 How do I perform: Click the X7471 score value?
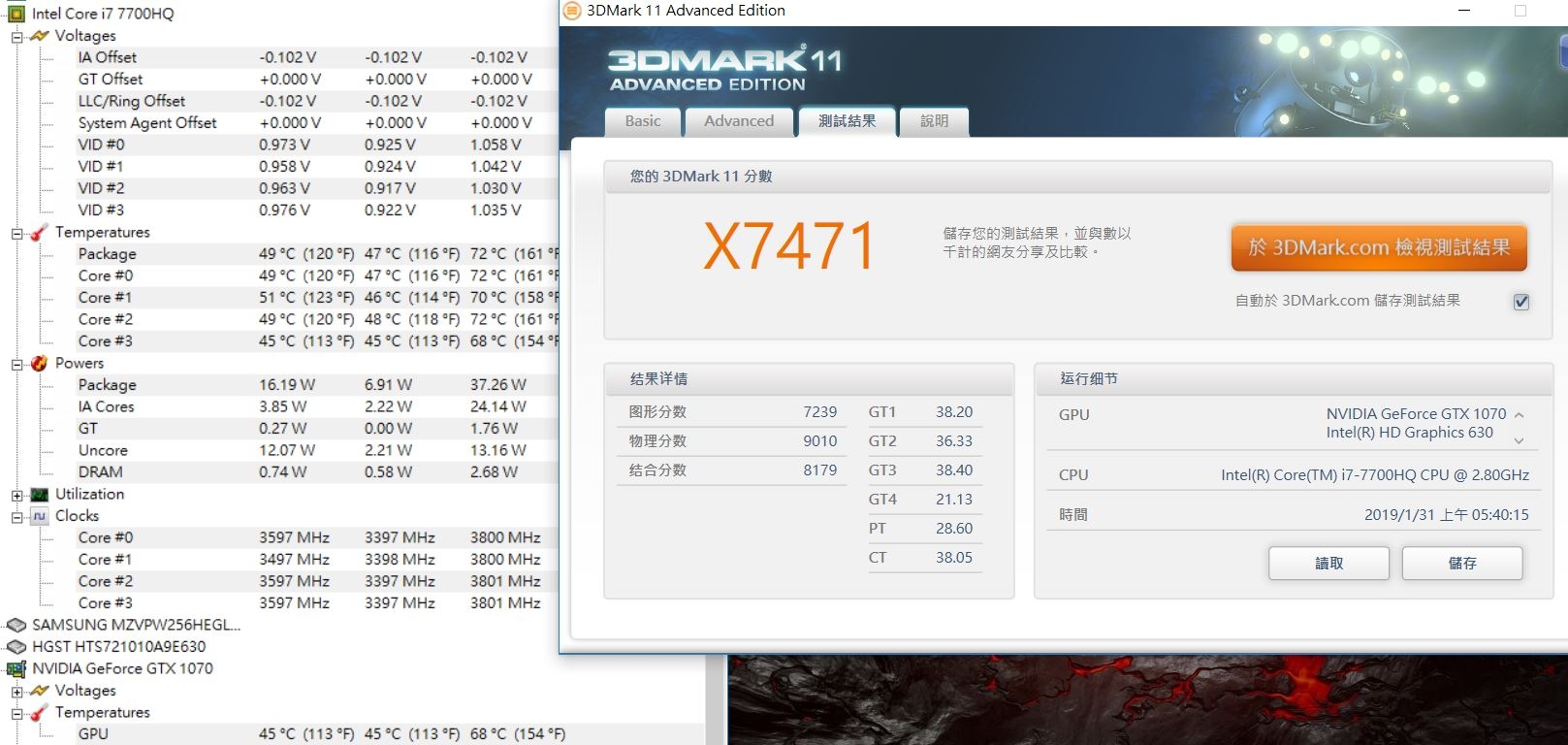[x=789, y=246]
